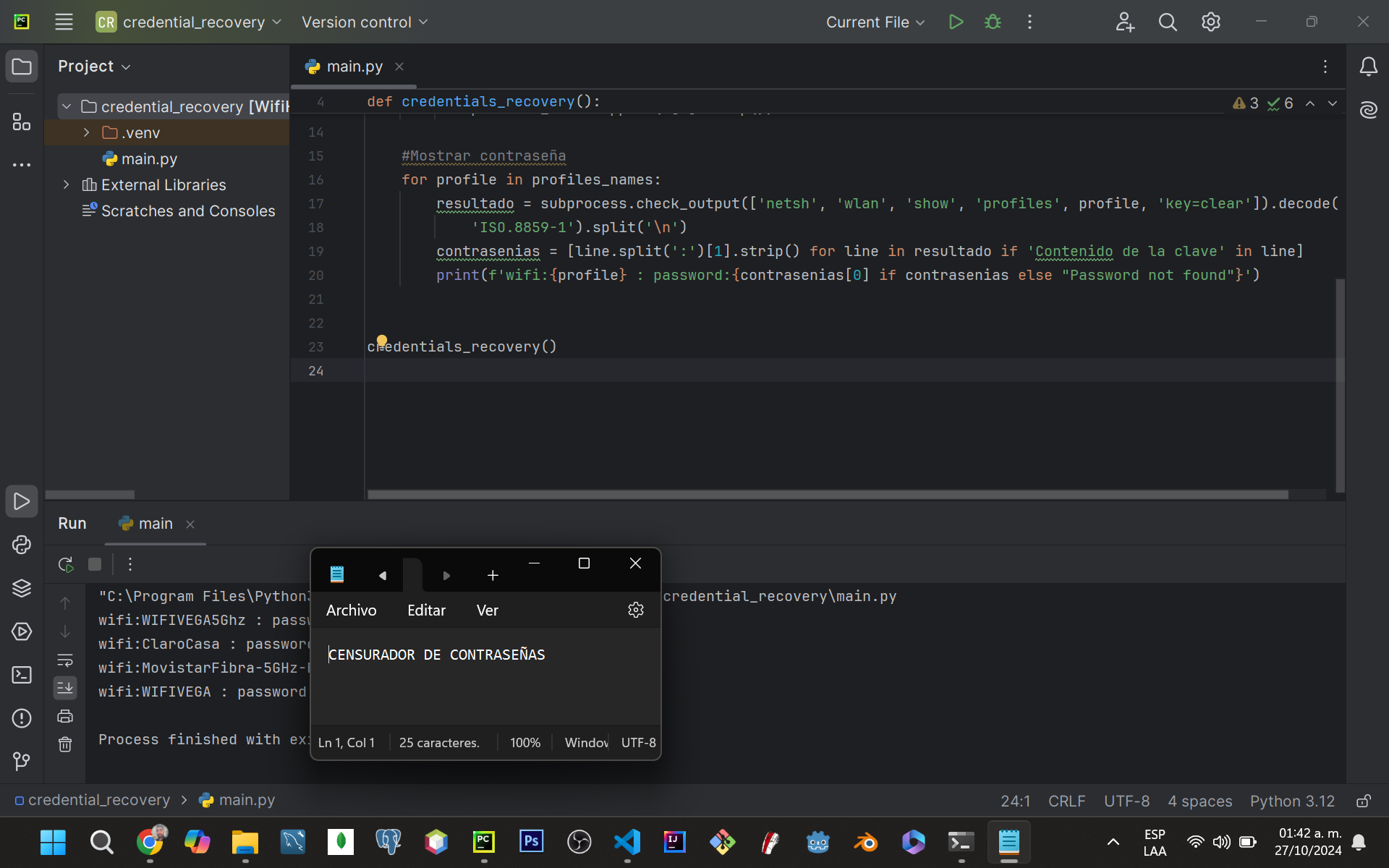Viewport: 1389px width, 868px height.
Task: Open the AI Assistant spiral icon
Action: [1368, 110]
